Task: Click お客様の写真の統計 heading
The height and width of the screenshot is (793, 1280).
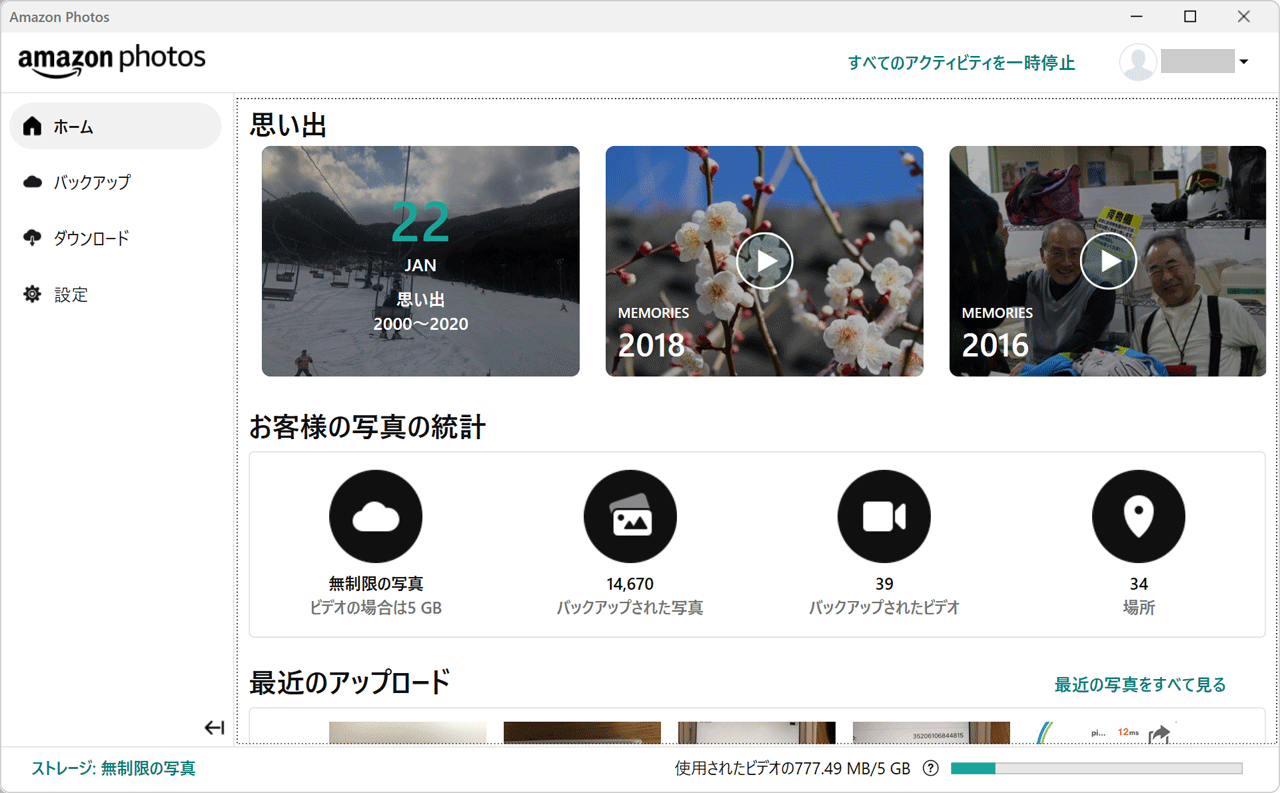Action: pos(368,428)
